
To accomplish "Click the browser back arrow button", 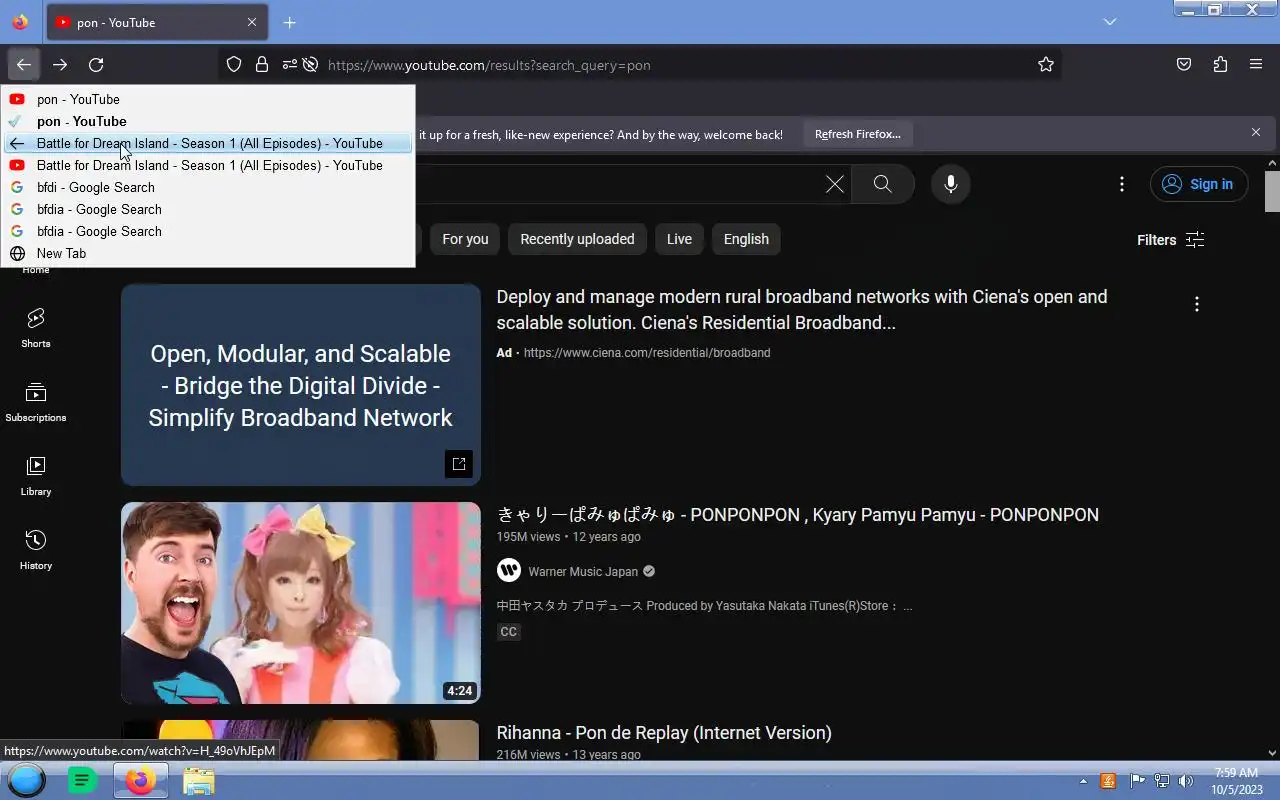I will [24, 65].
